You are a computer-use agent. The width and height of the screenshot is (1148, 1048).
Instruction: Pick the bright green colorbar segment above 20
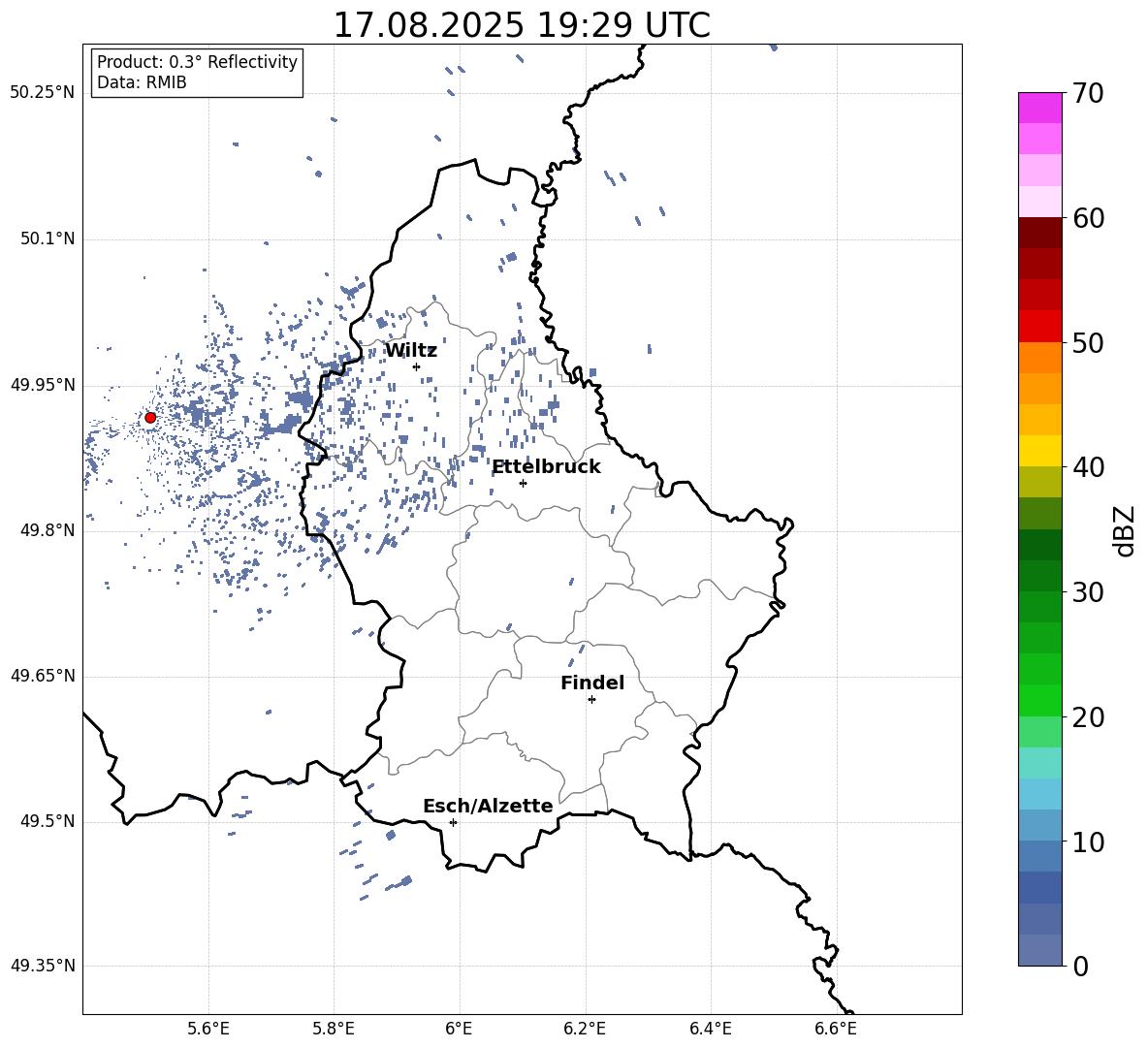pyautogui.click(x=1039, y=700)
